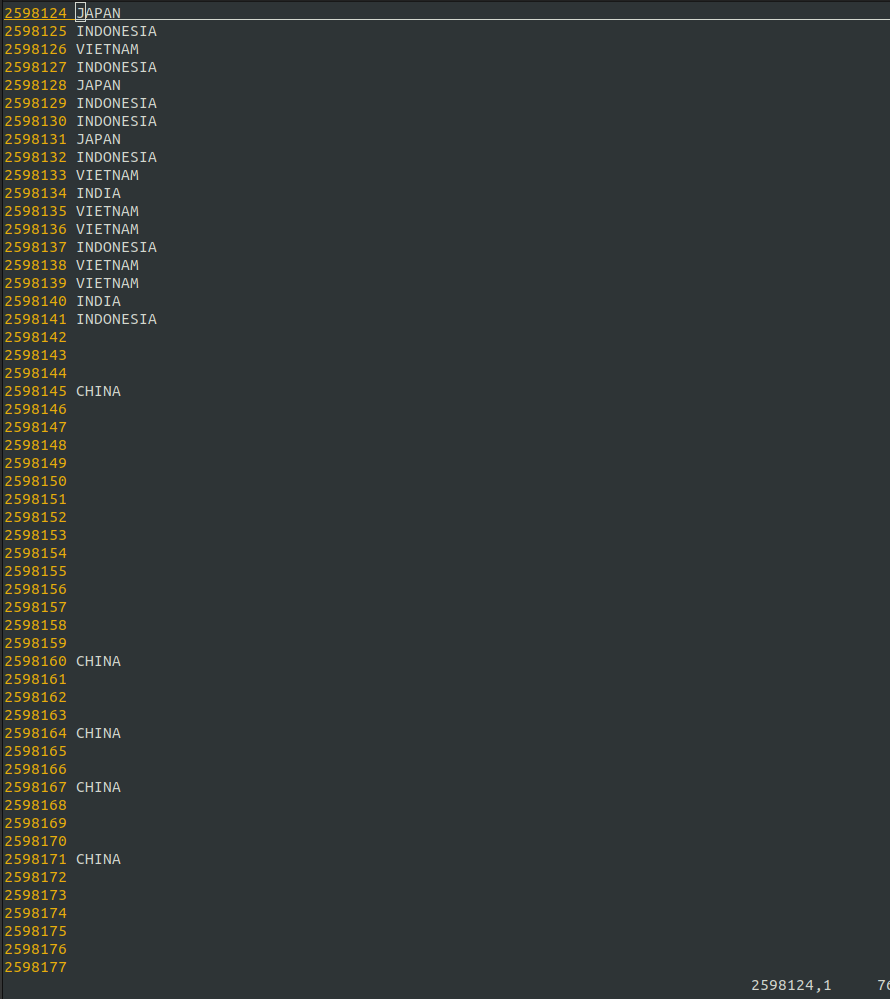The image size is (890, 999).
Task: Place cursor on CHINA at line 2598164
Action: pyautogui.click(x=98, y=733)
